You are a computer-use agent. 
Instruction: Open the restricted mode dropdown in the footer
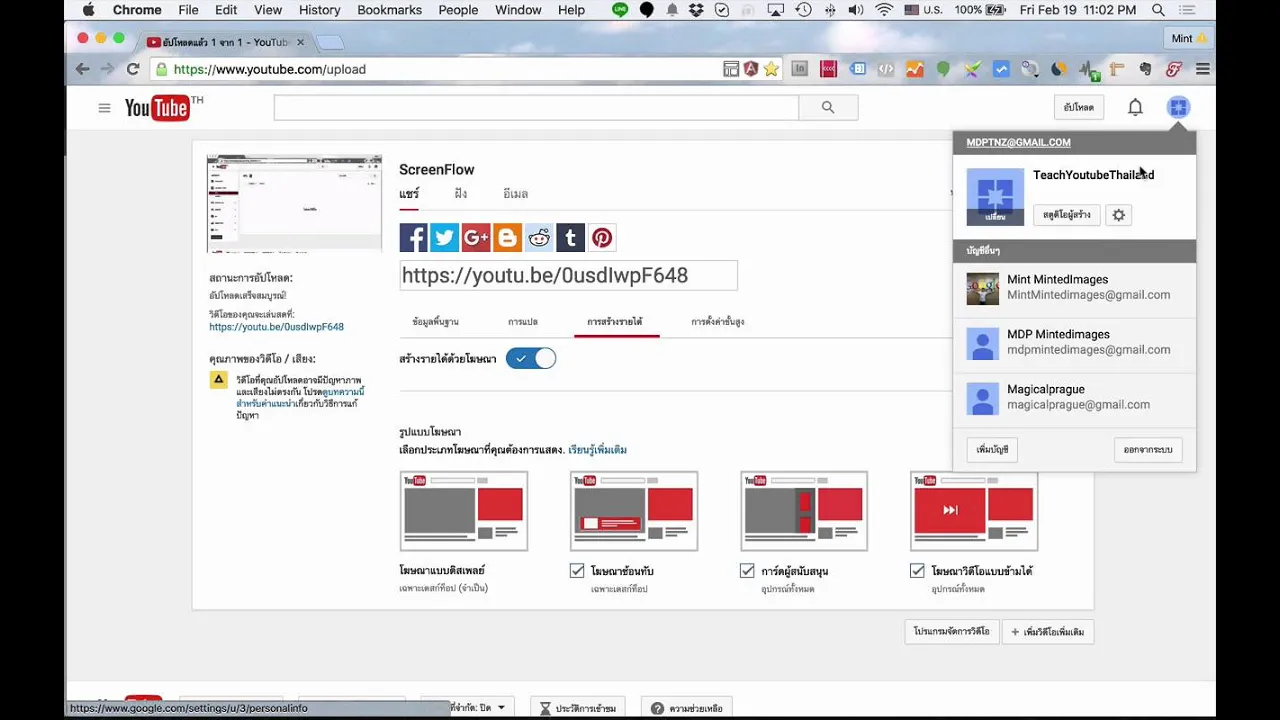tap(468, 708)
